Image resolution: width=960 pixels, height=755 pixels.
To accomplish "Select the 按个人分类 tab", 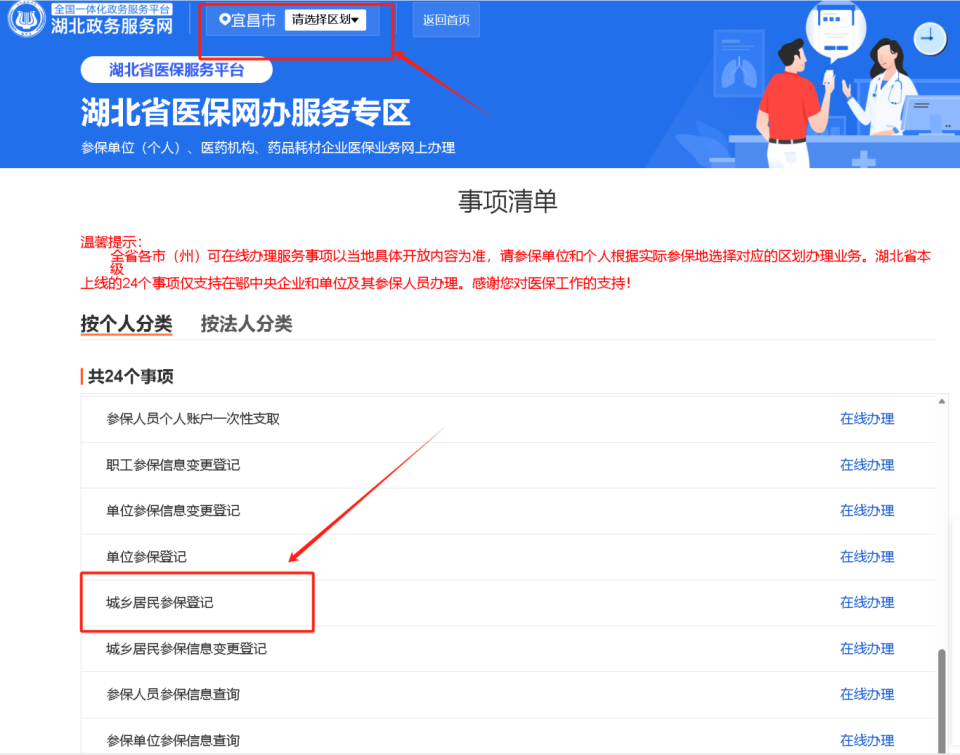I will click(x=126, y=324).
